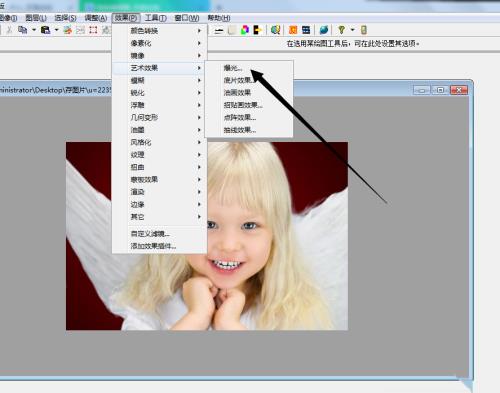Close the image document window

pos(459,90)
